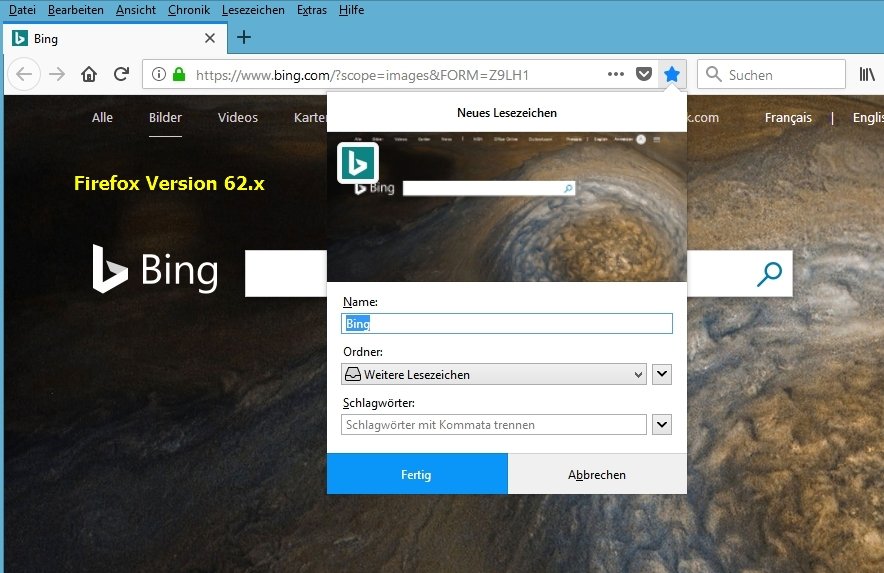Open the Bilder link on Bing
The image size is (884, 573).
click(165, 117)
